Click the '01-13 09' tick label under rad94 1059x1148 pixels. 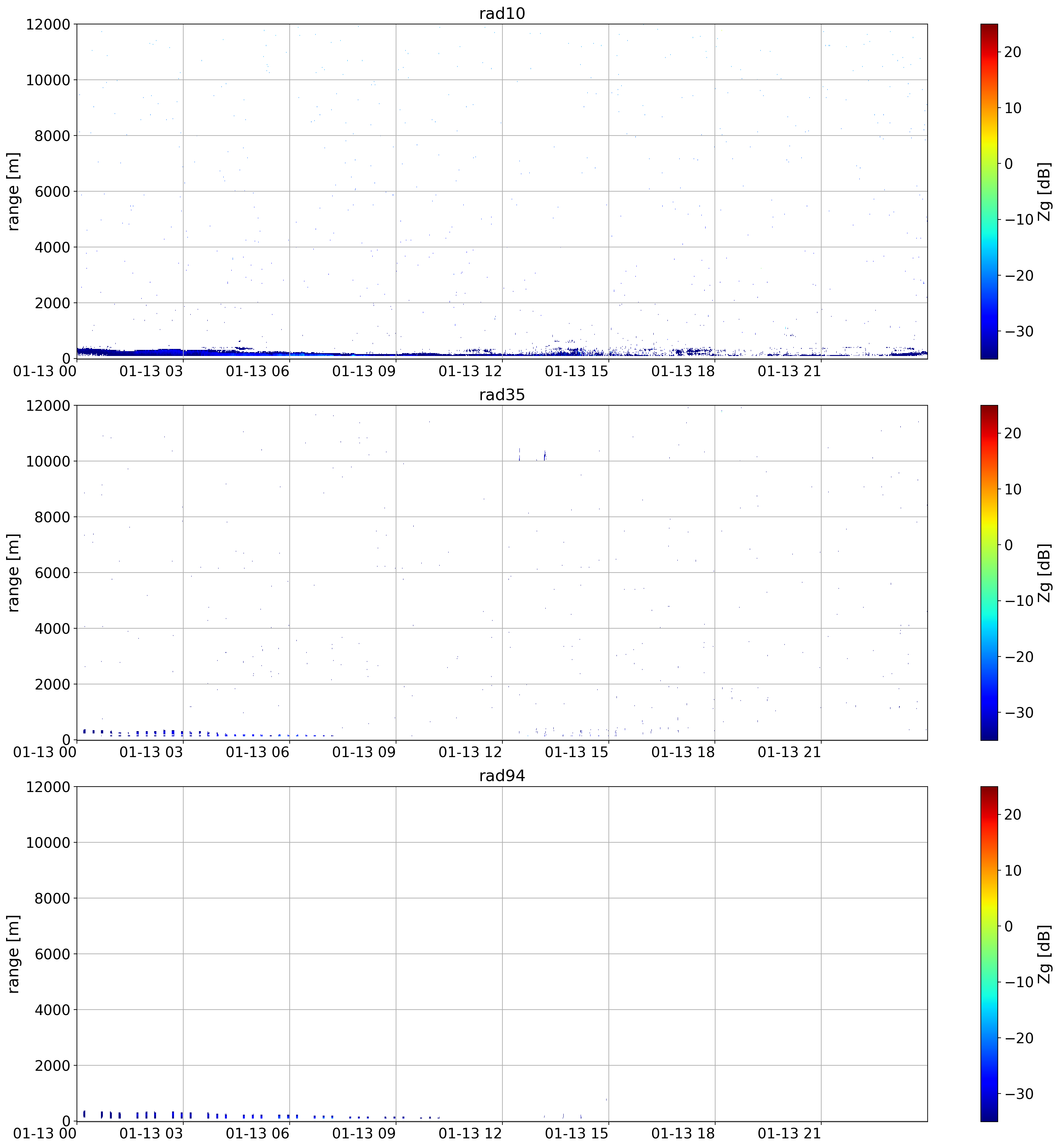[364, 1134]
